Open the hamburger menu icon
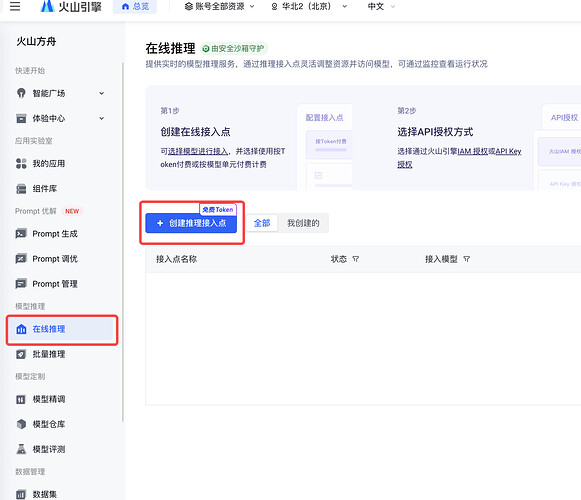 coord(15,6)
